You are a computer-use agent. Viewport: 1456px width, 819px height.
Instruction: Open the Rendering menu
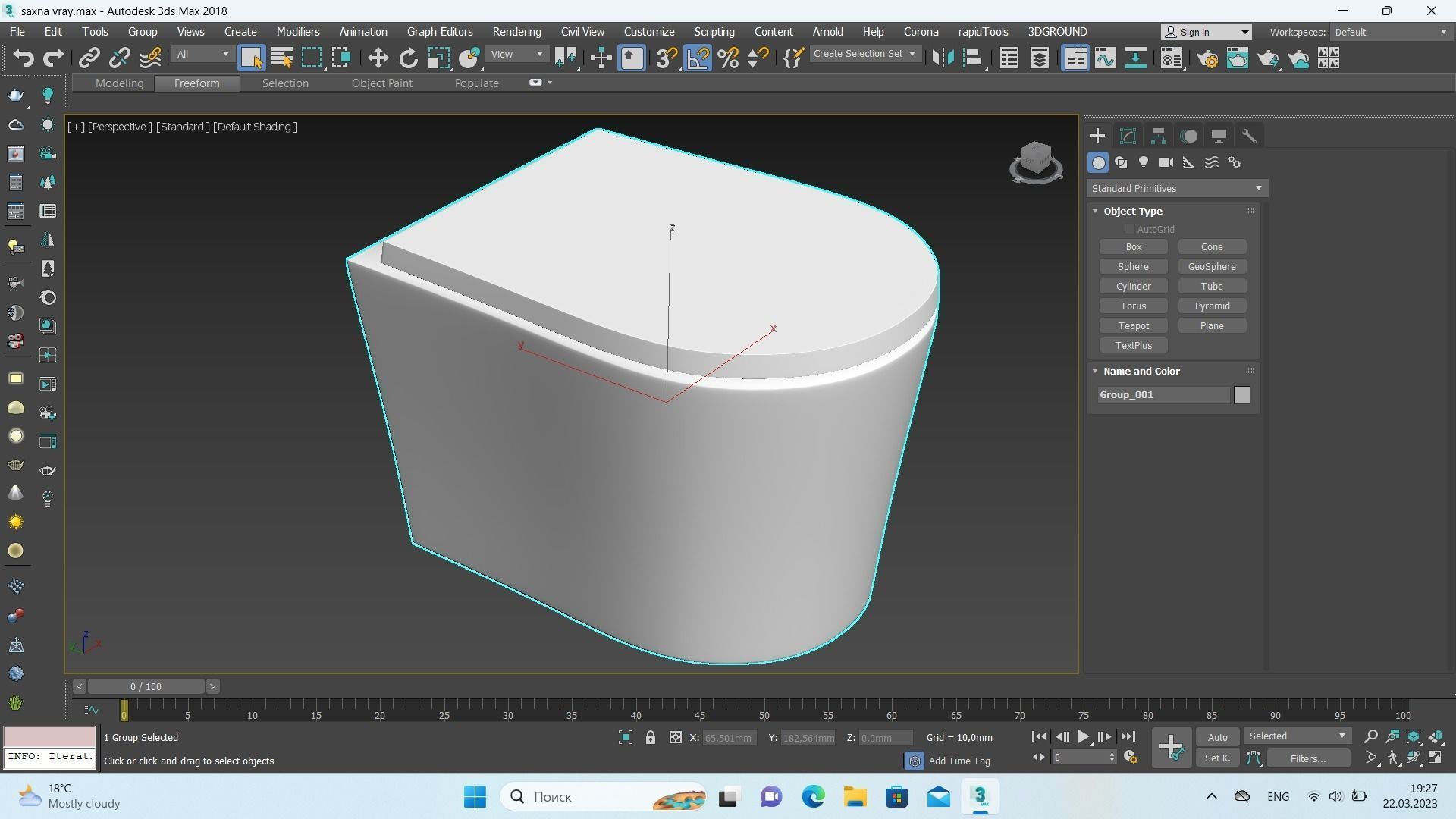[x=516, y=32]
